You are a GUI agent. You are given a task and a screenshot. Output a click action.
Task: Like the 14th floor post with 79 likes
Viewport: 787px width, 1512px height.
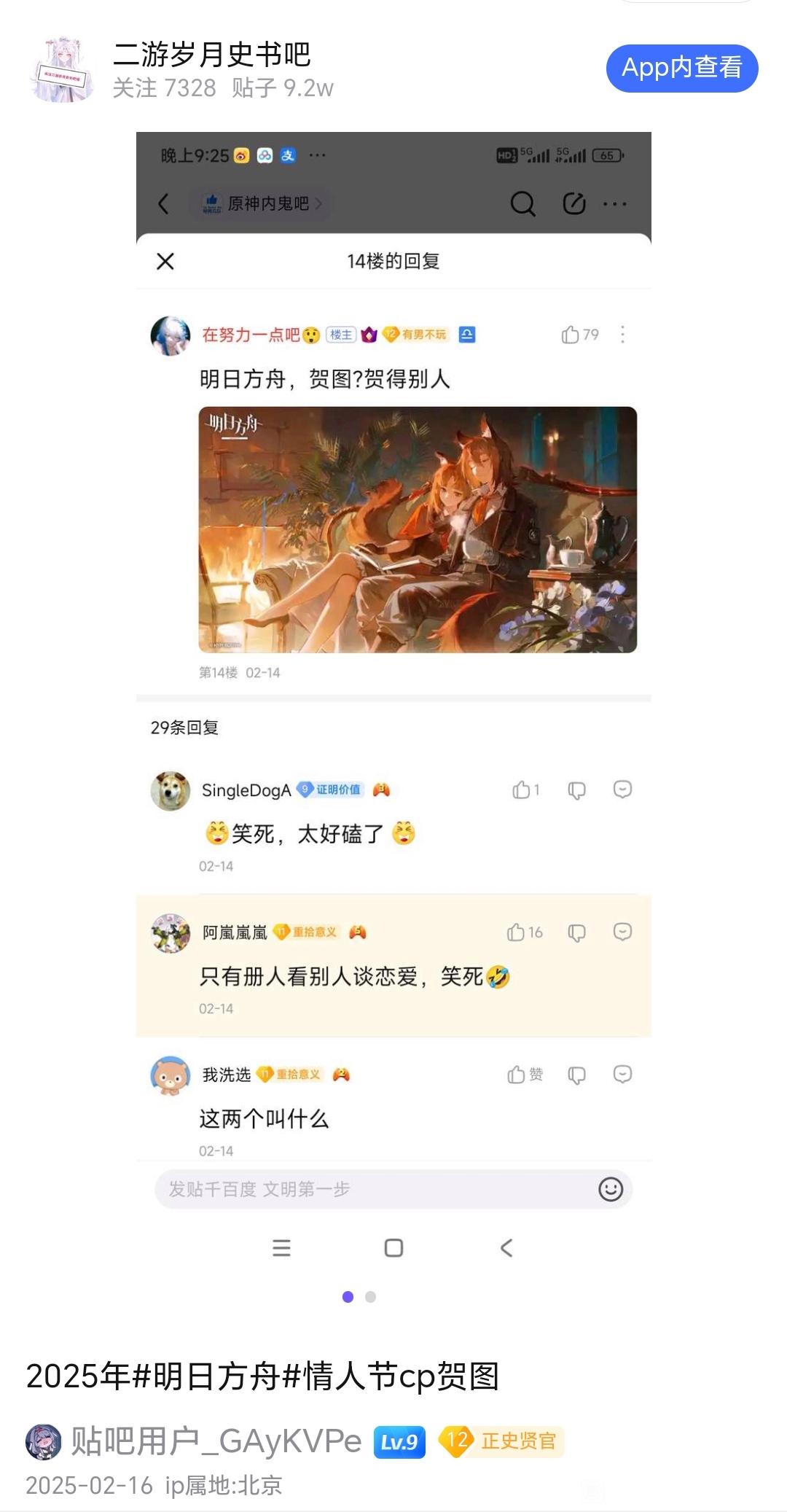coord(580,335)
